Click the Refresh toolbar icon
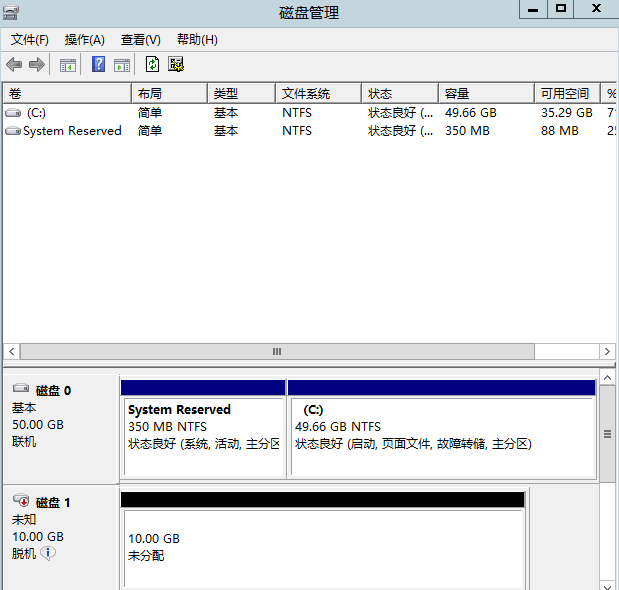The height and width of the screenshot is (590, 619). click(x=152, y=64)
